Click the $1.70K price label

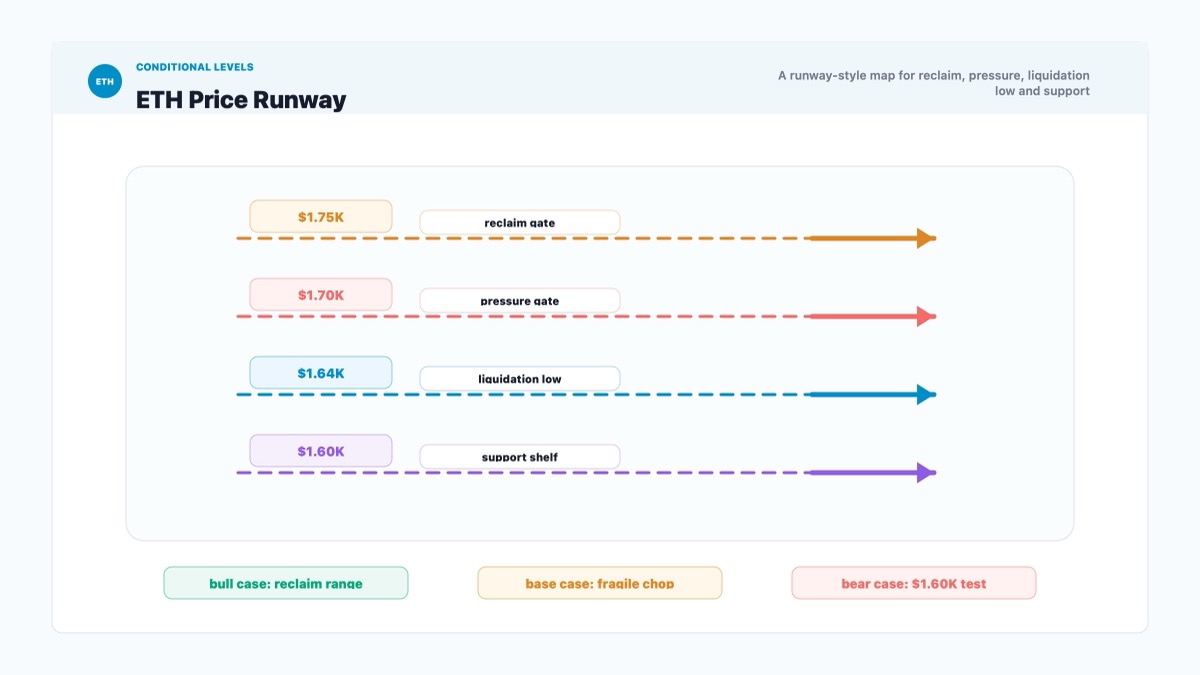point(321,294)
